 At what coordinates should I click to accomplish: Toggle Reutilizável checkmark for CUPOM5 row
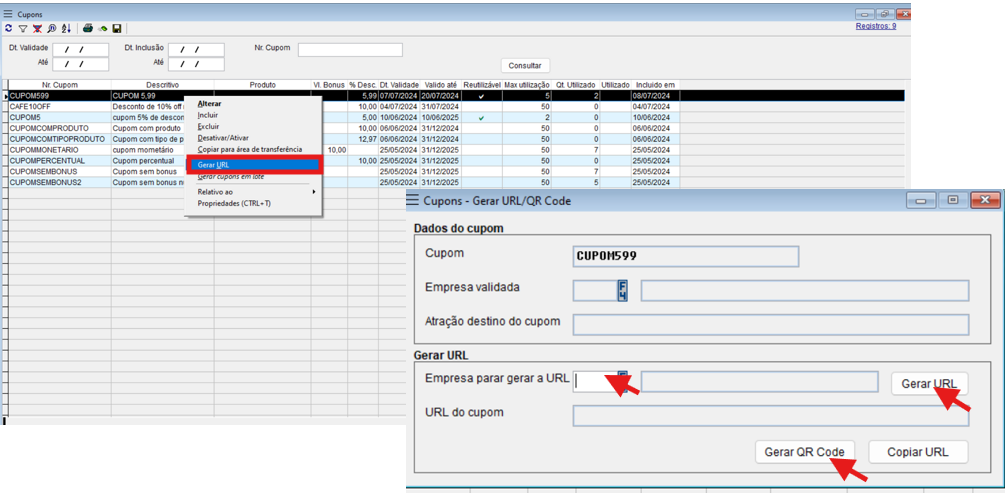click(x=481, y=118)
